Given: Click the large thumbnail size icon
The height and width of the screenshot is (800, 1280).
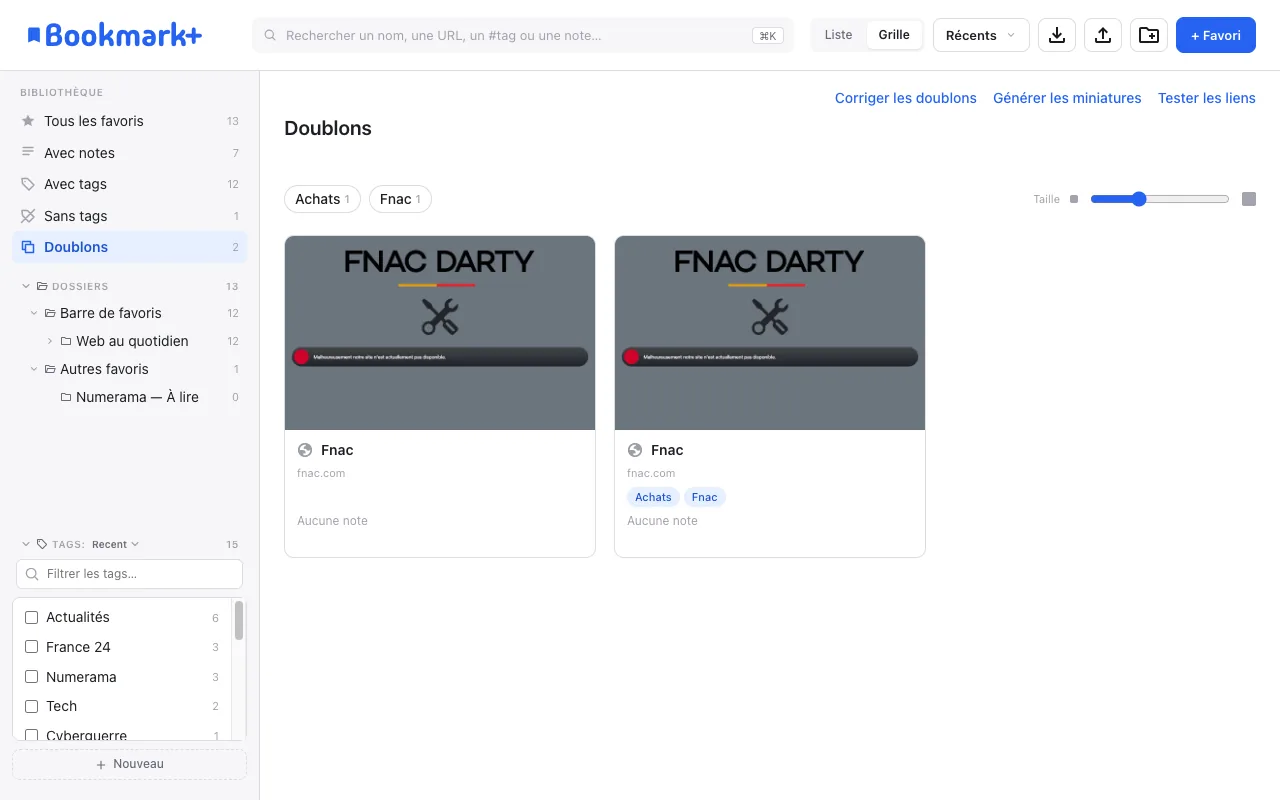Looking at the screenshot, I should 1249,199.
